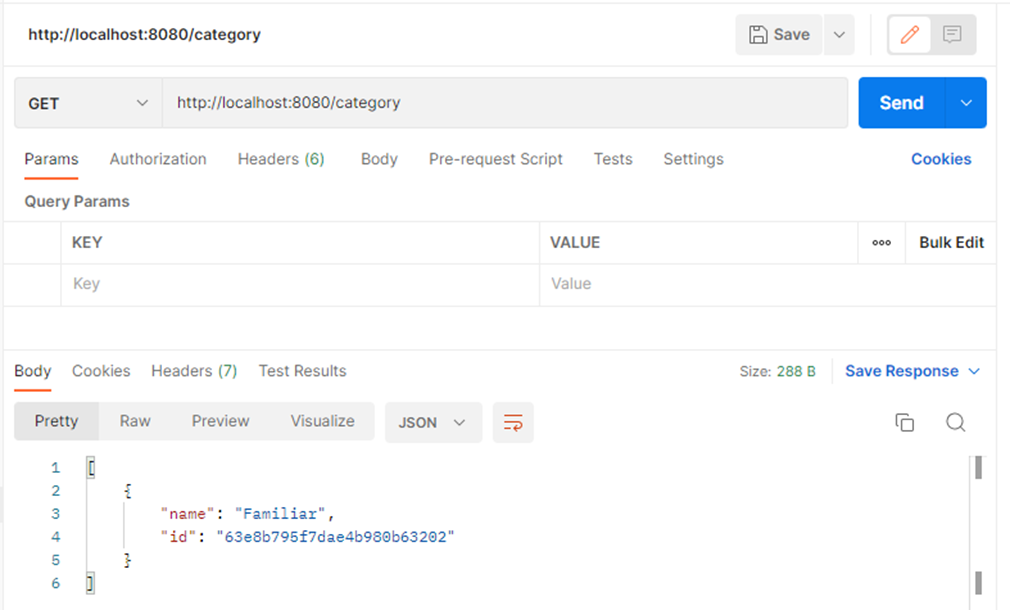This screenshot has width=1010, height=610.
Task: Open the Cookies link
Action: coord(940,159)
